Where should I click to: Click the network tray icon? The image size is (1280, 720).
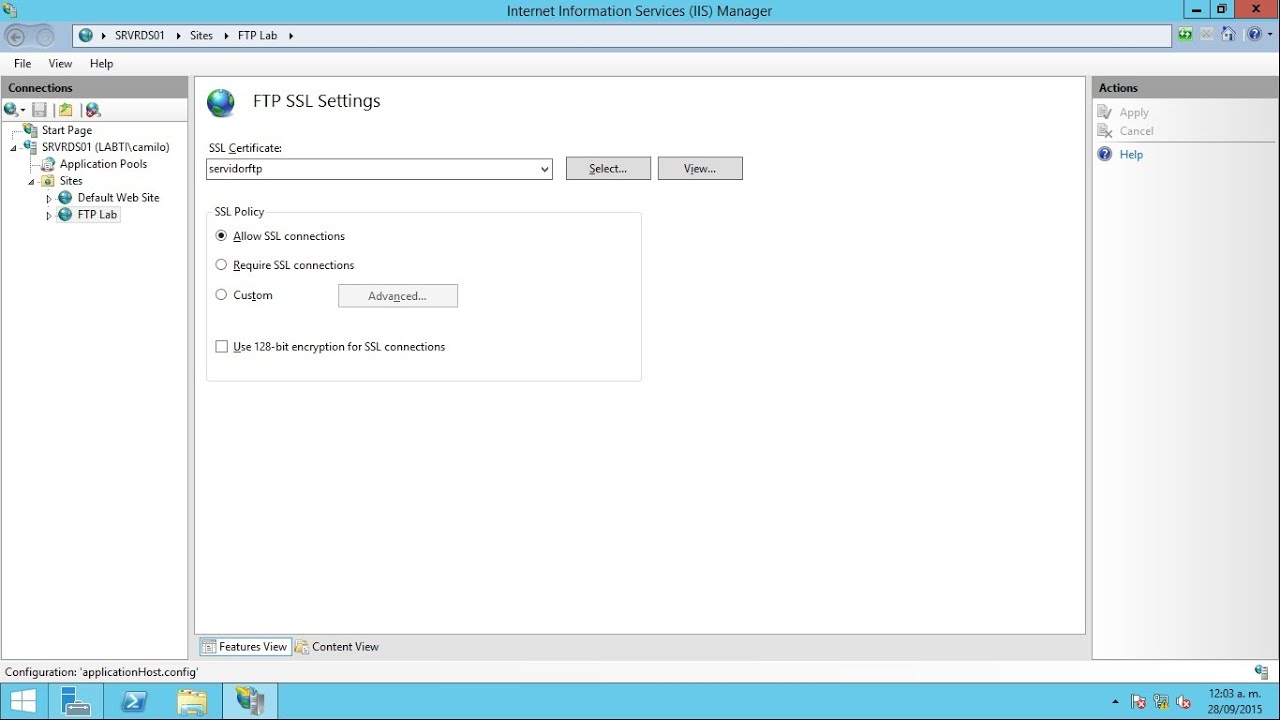pyautogui.click(x=1161, y=702)
